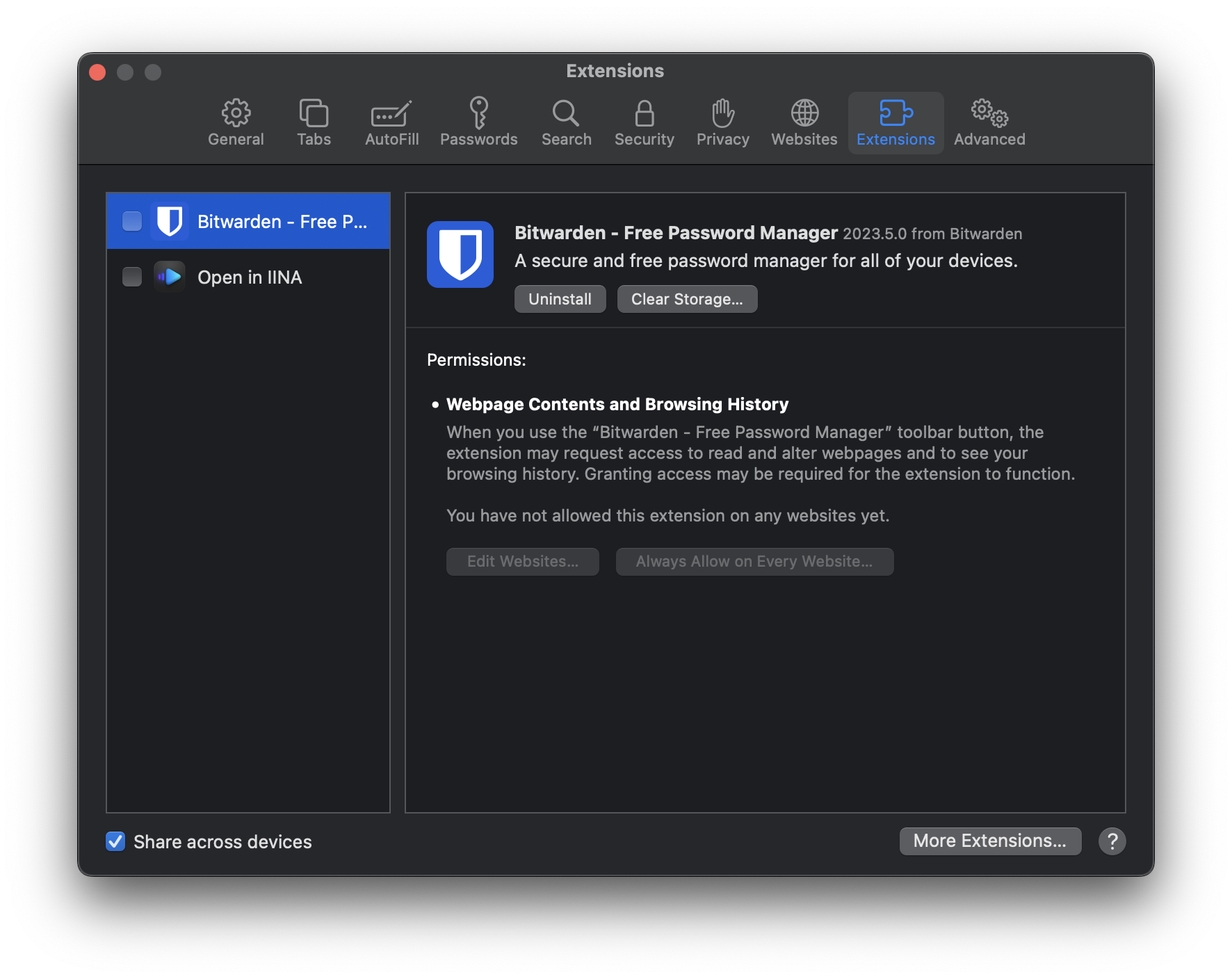1232x979 pixels.
Task: Click the Clear Storage button
Action: 687,299
